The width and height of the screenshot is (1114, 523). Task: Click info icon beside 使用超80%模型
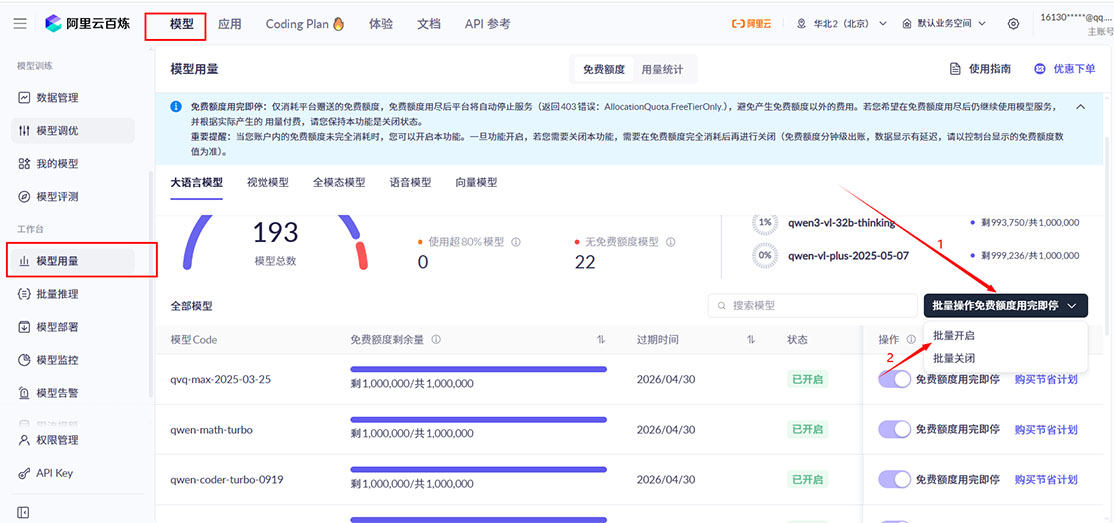(516, 242)
